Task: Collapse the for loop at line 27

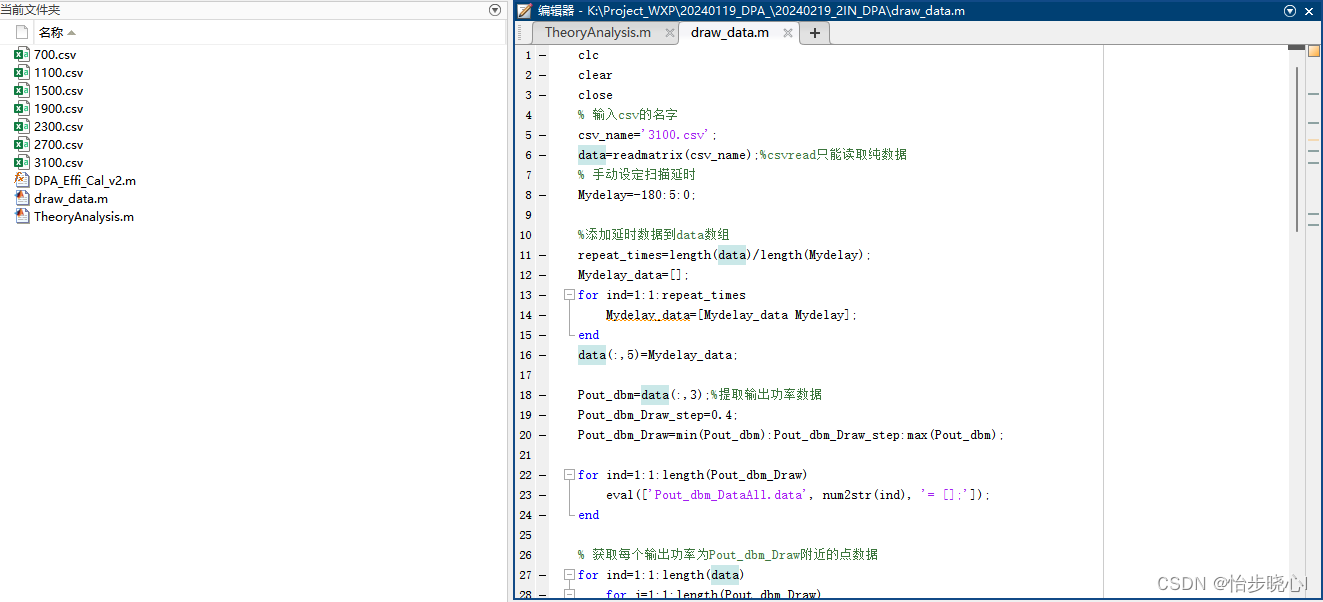Action: coord(569,575)
